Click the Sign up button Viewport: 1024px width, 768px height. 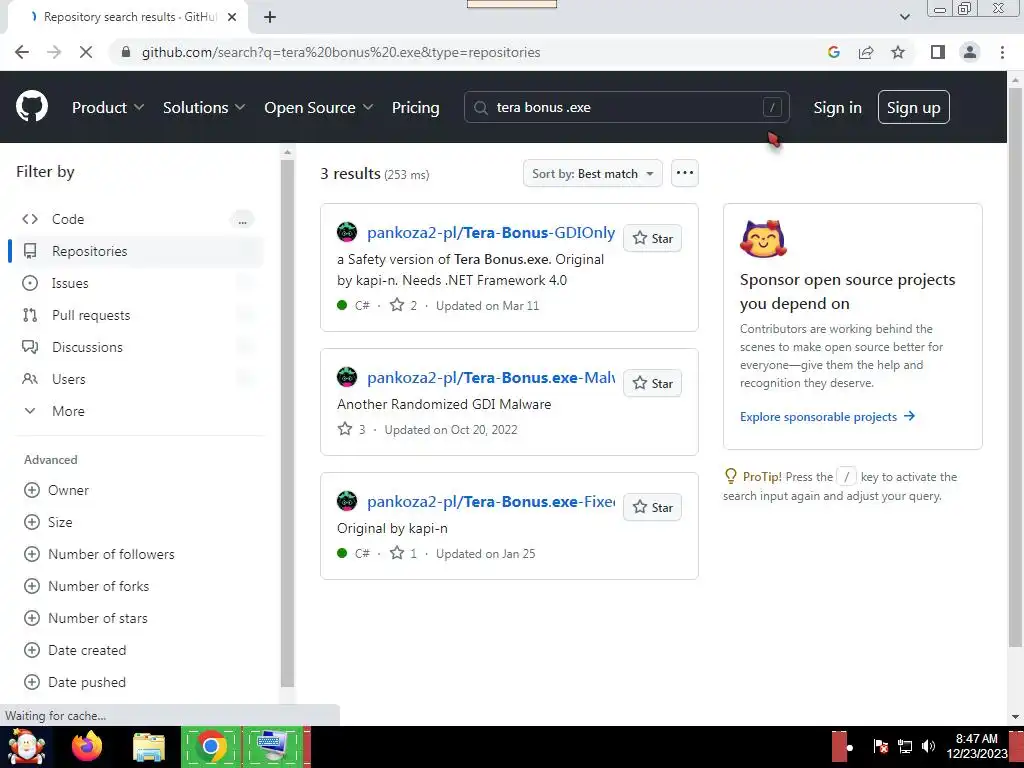click(913, 107)
